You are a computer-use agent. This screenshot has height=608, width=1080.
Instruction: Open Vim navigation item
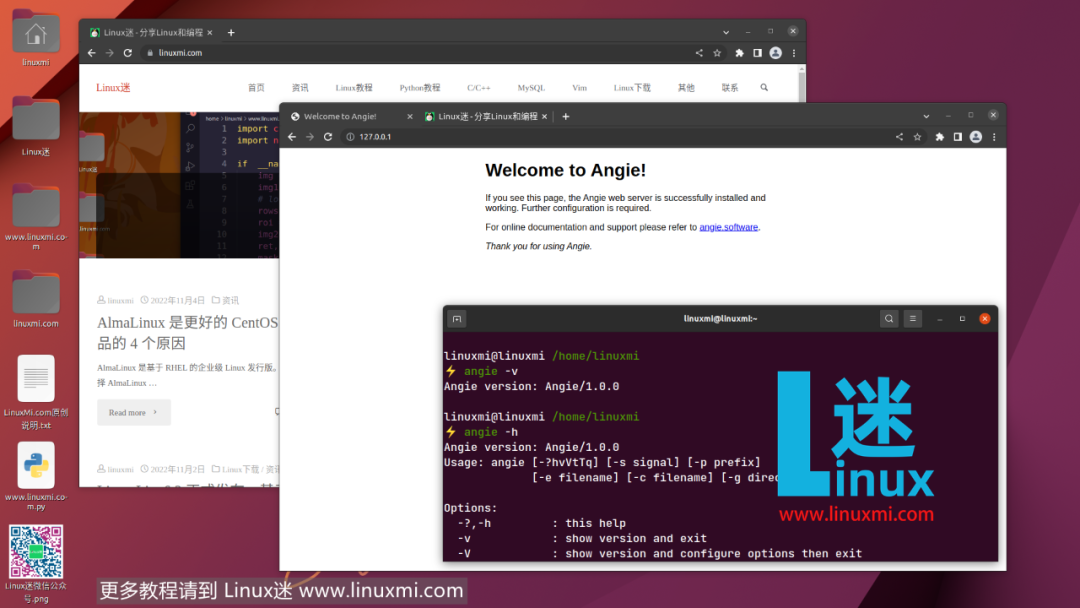coord(579,87)
